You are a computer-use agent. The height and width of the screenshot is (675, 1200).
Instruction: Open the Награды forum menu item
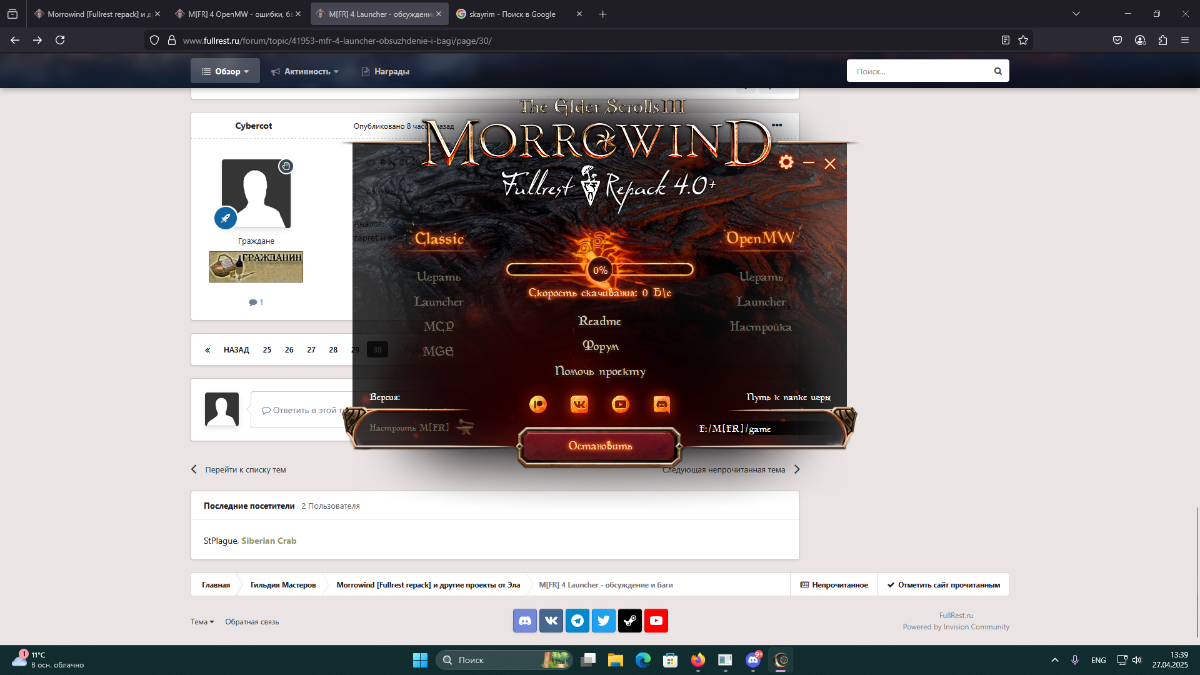(x=385, y=72)
